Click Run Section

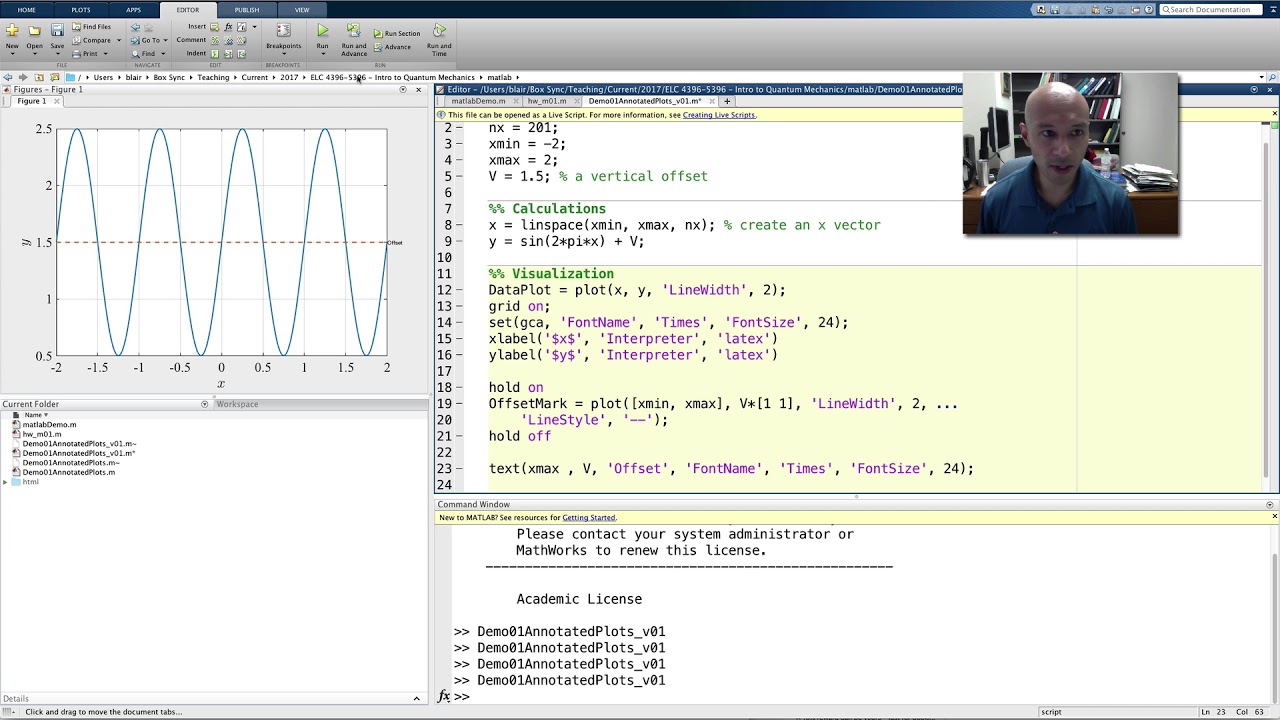click(397, 33)
